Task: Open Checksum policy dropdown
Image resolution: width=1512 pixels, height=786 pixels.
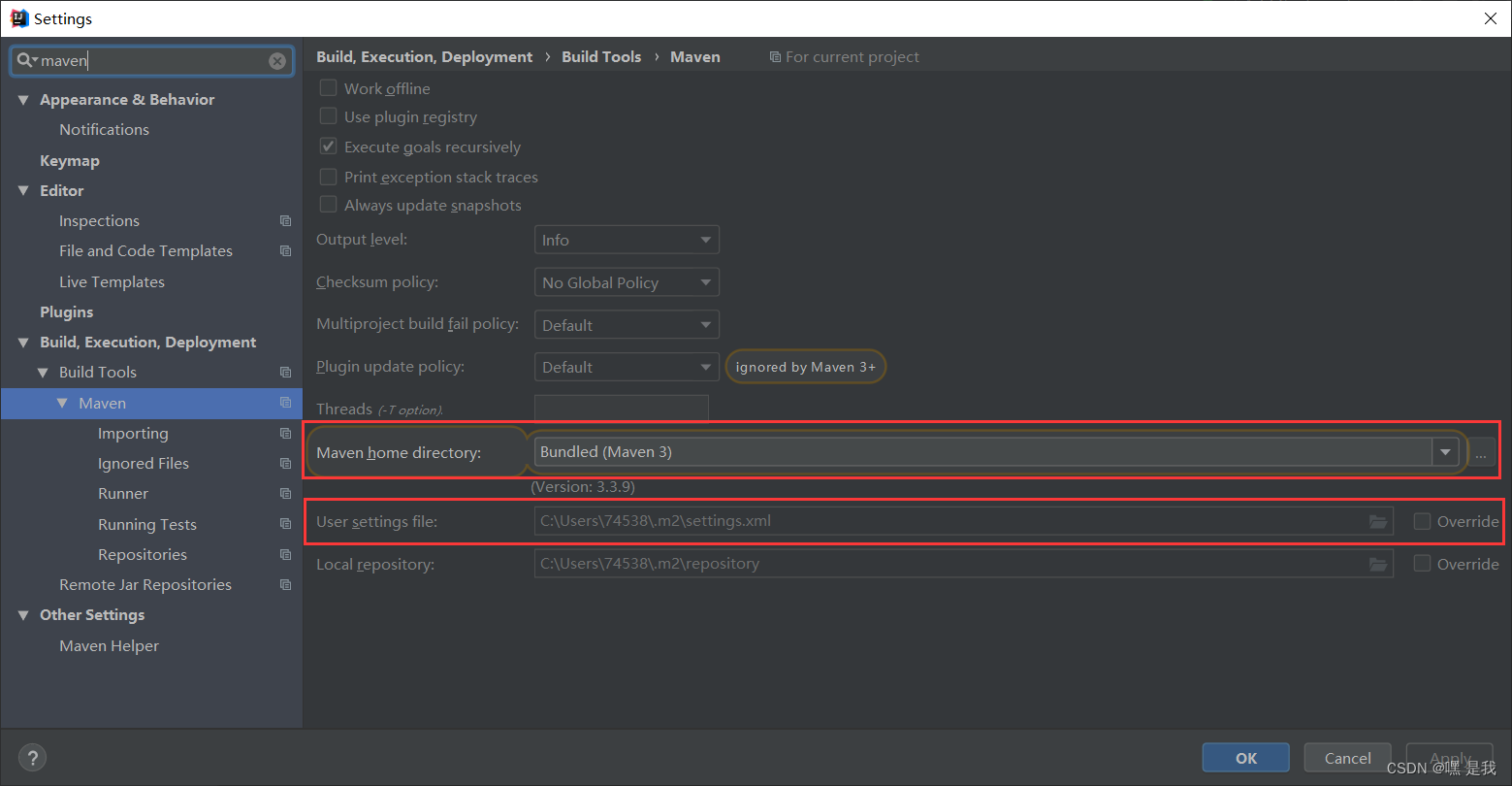Action: tap(627, 282)
